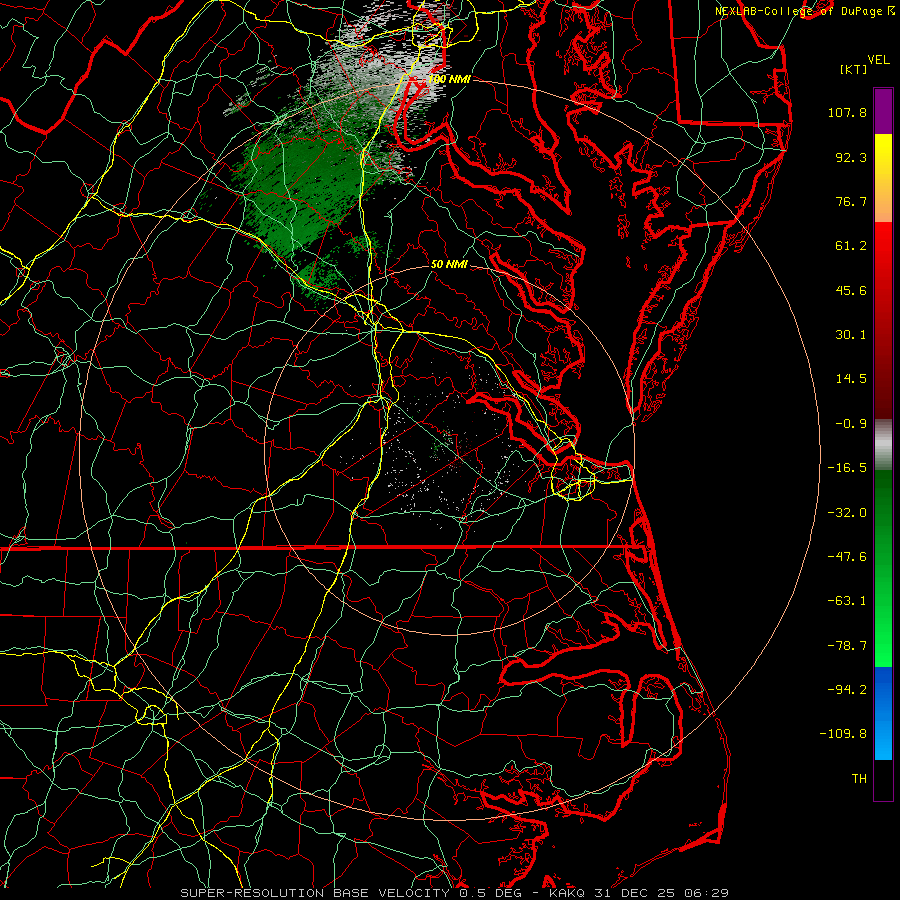
Task: Click the 0.5 DEG elevation text
Action: coord(490,893)
